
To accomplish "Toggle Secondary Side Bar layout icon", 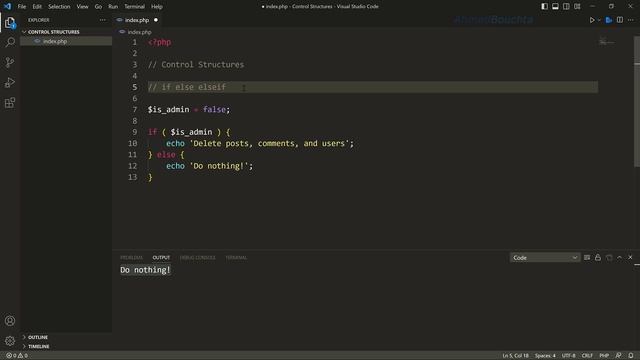I will click(x=566, y=7).
